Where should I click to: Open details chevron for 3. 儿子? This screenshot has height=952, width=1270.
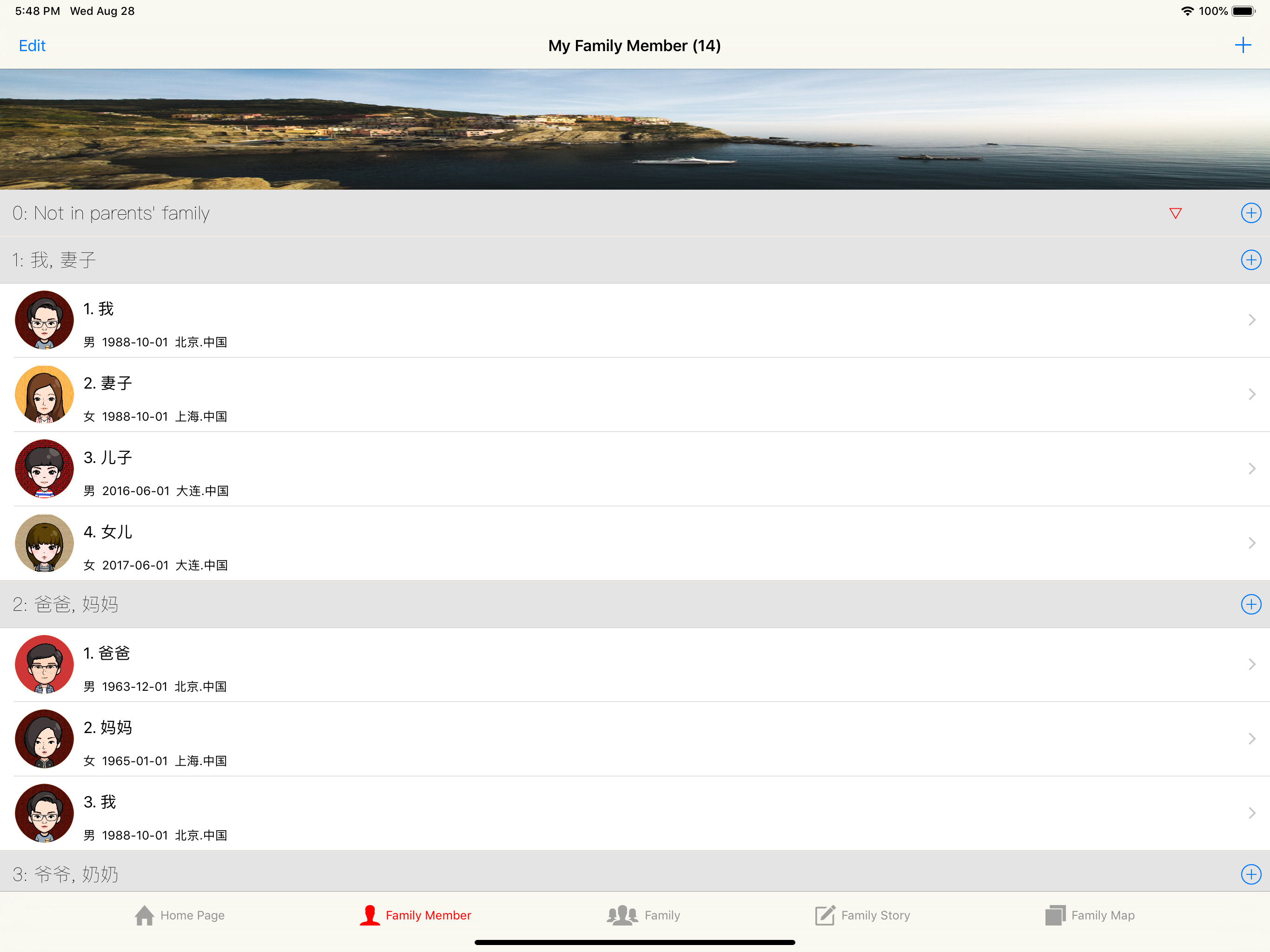(x=1251, y=469)
